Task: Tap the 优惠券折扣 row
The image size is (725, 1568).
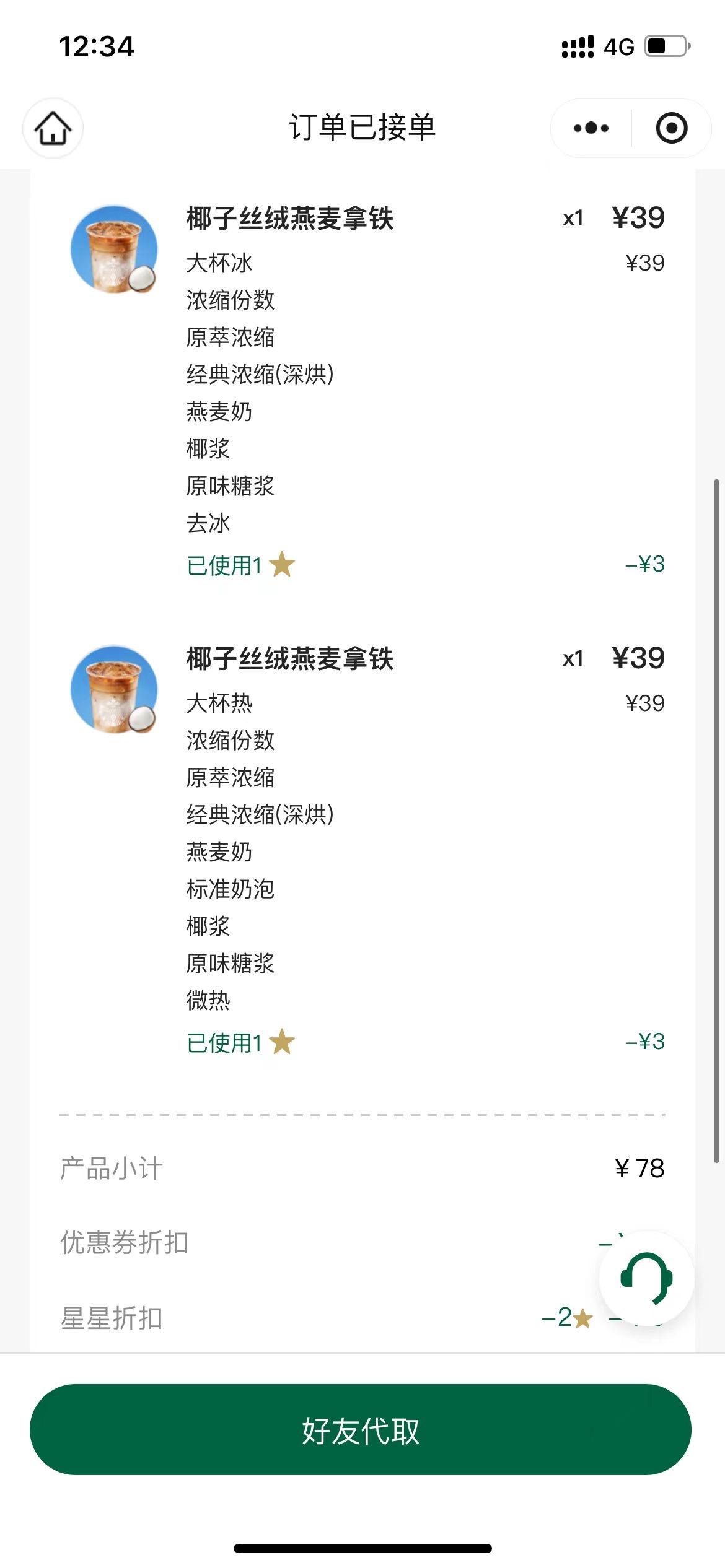Action: coord(362,1242)
